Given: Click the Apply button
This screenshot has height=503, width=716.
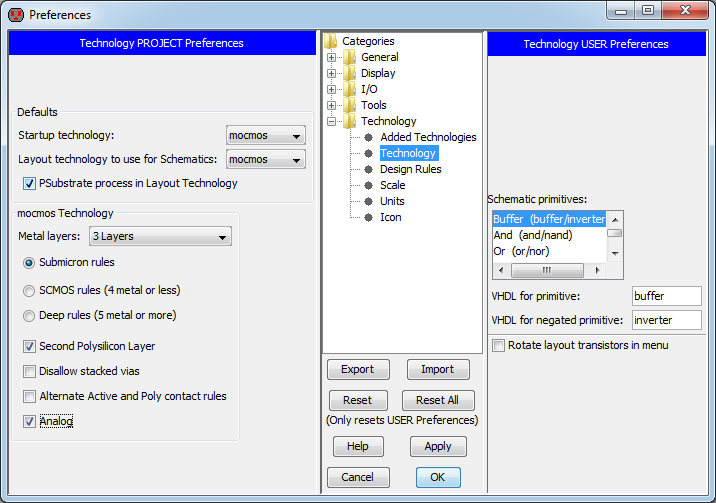Looking at the screenshot, I should tap(438, 446).
